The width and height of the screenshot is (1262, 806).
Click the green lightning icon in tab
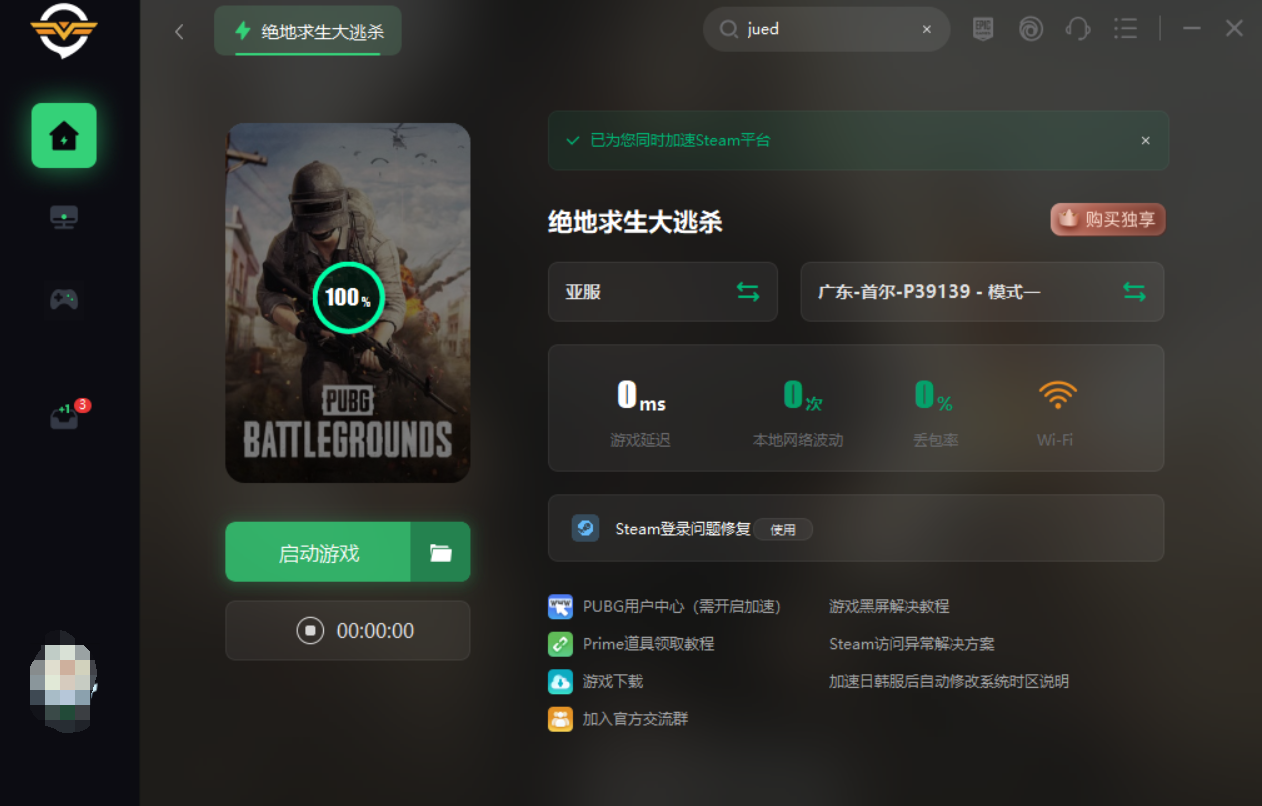click(x=242, y=31)
